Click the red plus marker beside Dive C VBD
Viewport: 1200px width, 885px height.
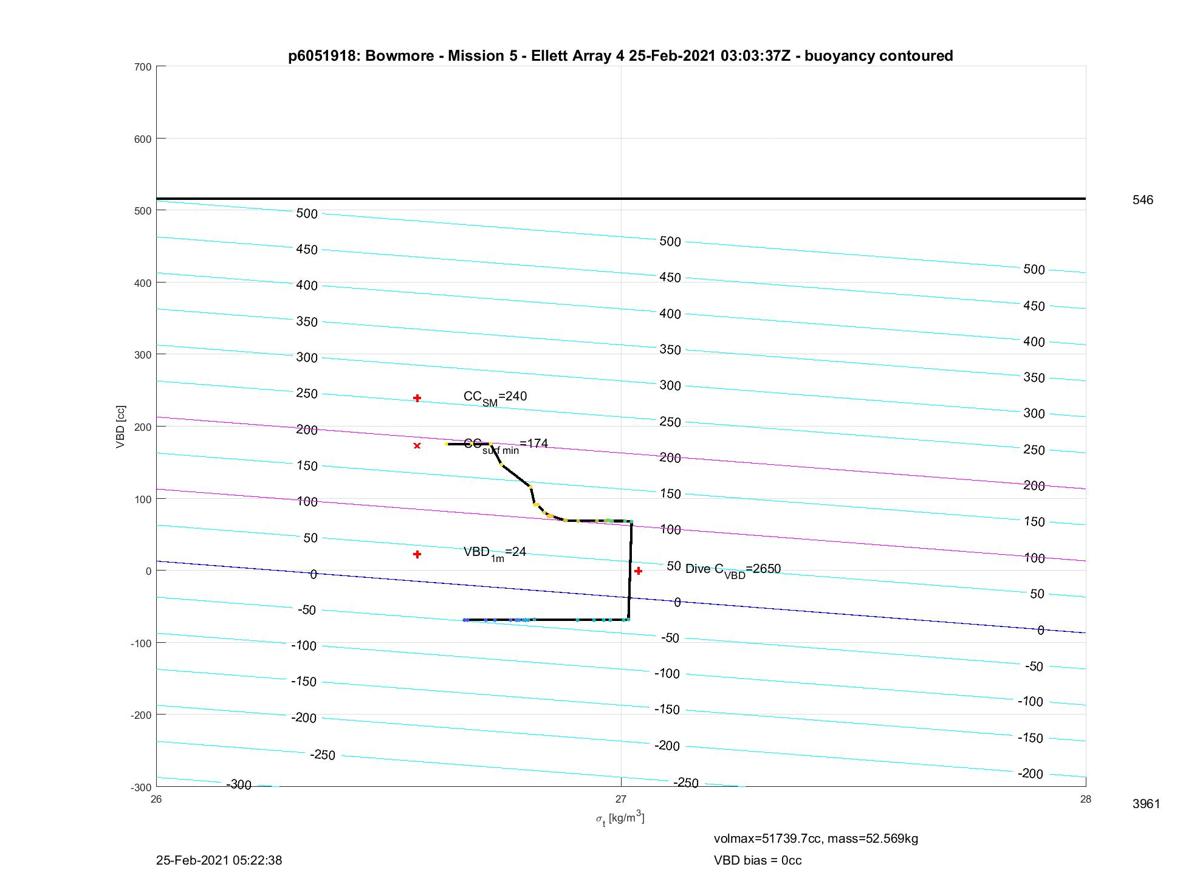[638, 571]
